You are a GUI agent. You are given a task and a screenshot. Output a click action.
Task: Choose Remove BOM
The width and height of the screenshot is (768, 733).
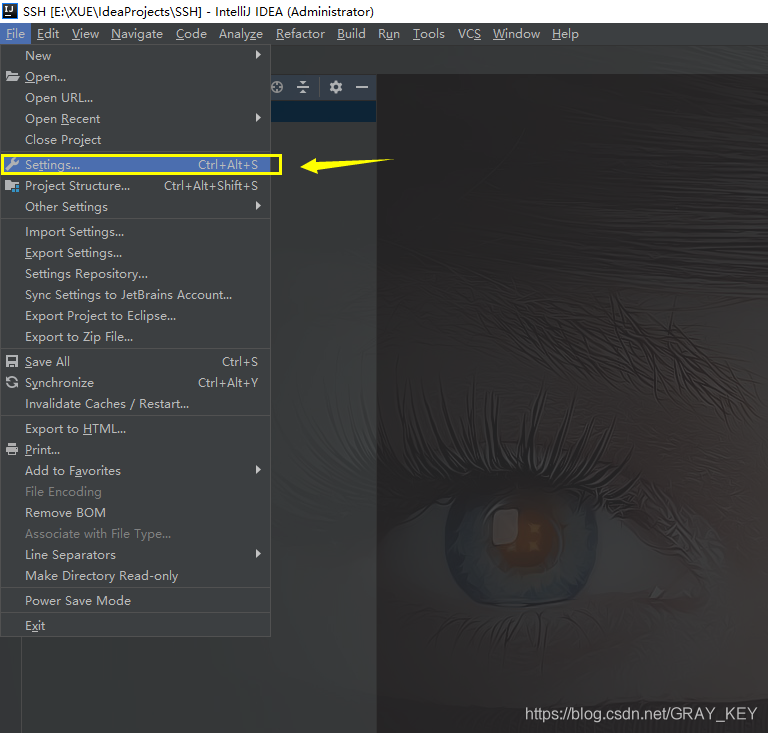[x=136, y=513]
